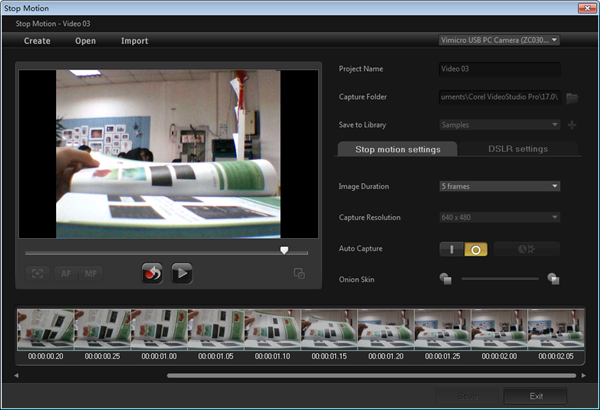The image size is (600, 410).
Task: Click the enlarge preview icon
Action: [x=298, y=274]
